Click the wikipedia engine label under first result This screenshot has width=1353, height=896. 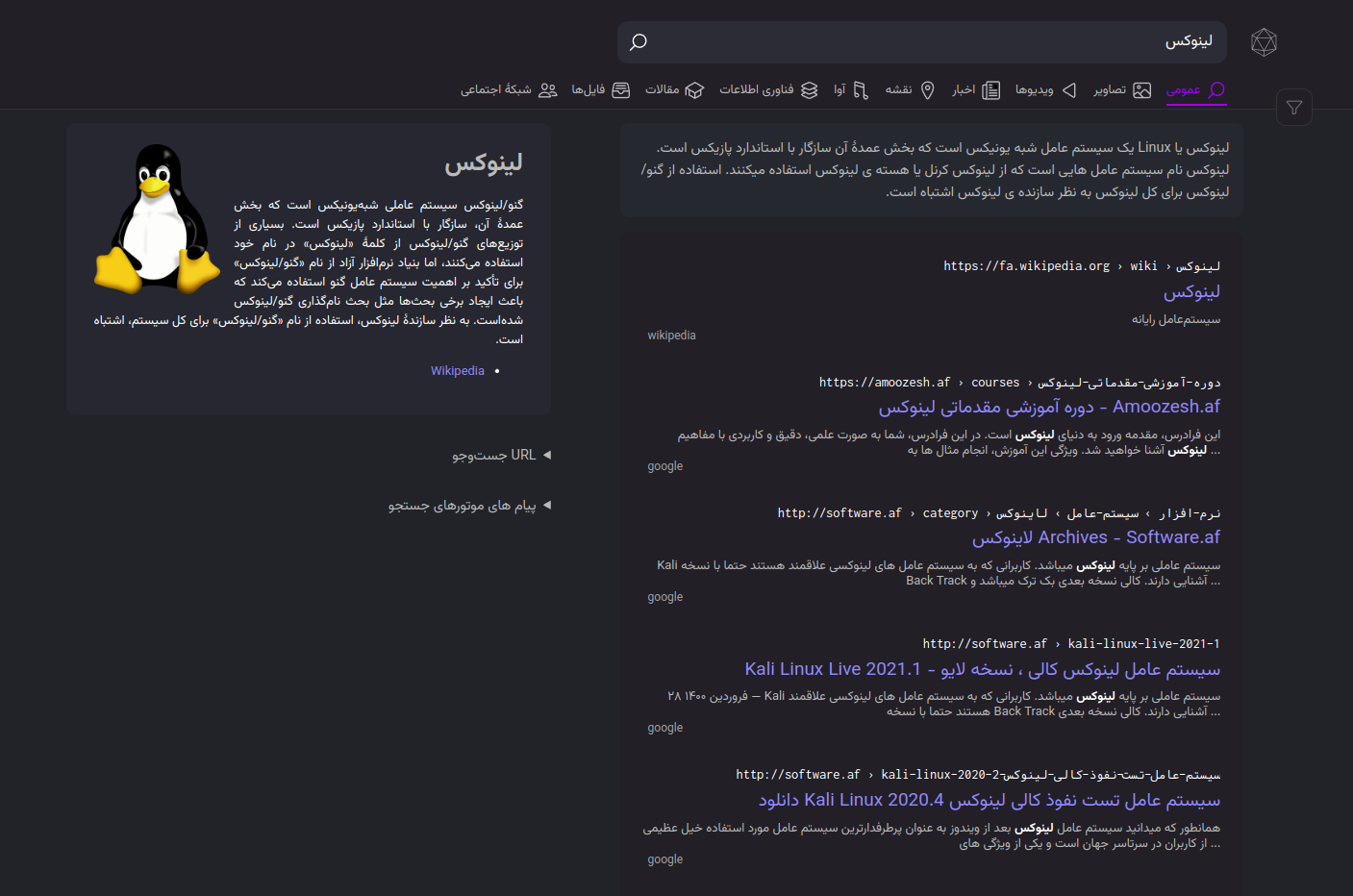point(671,336)
